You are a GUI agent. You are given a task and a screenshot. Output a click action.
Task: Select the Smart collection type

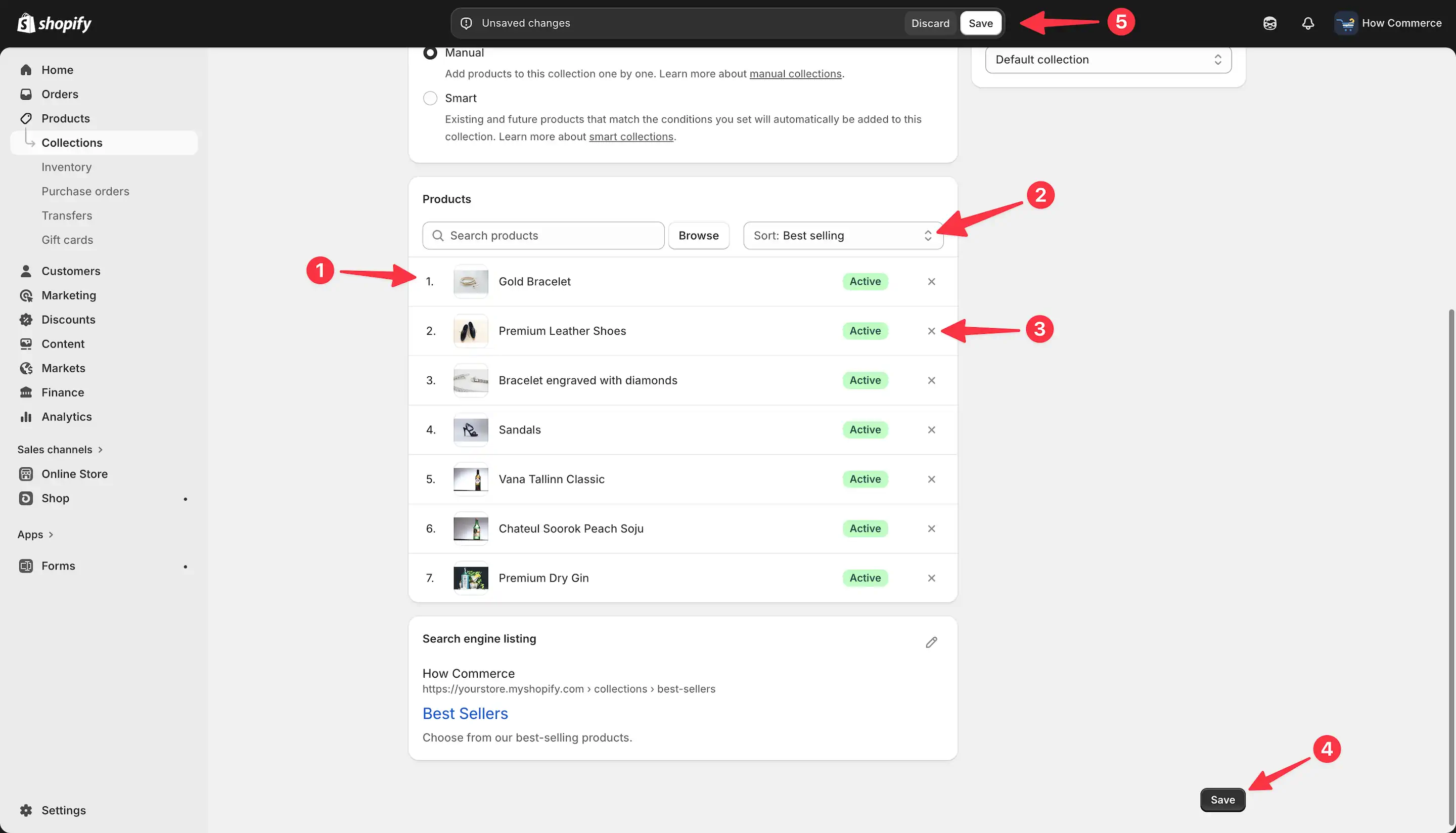pos(430,99)
